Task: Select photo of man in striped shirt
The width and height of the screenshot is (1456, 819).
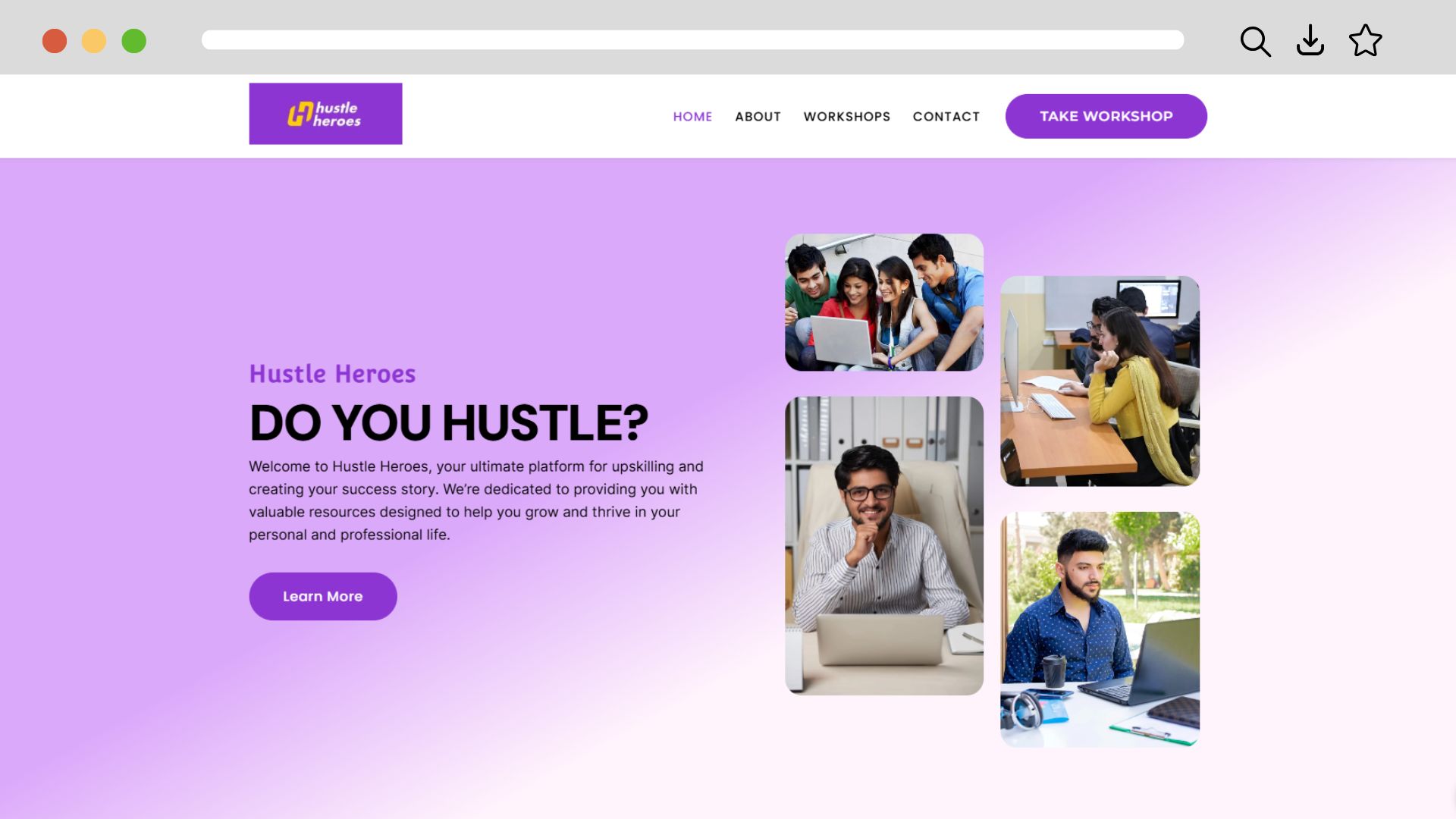Action: pyautogui.click(x=884, y=545)
